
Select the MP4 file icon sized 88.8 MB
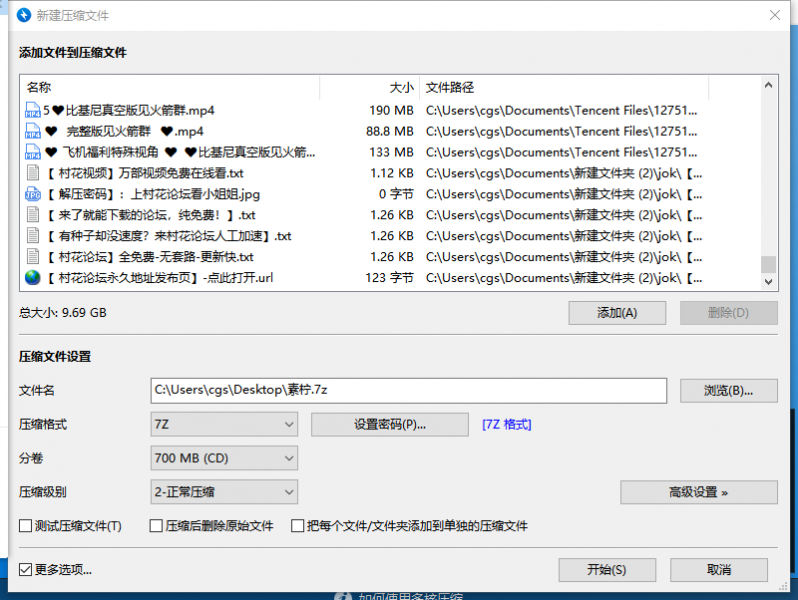tap(33, 131)
